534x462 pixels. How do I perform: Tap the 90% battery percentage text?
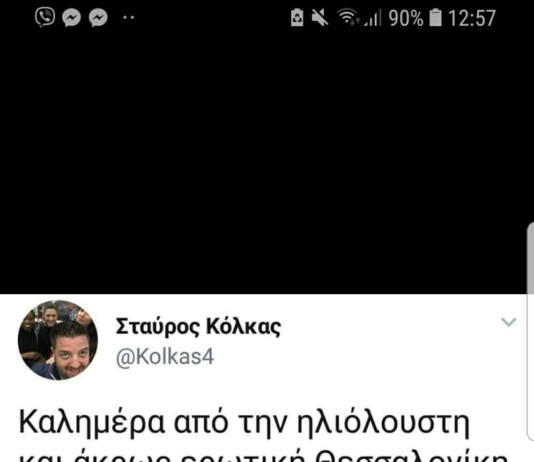pos(406,18)
